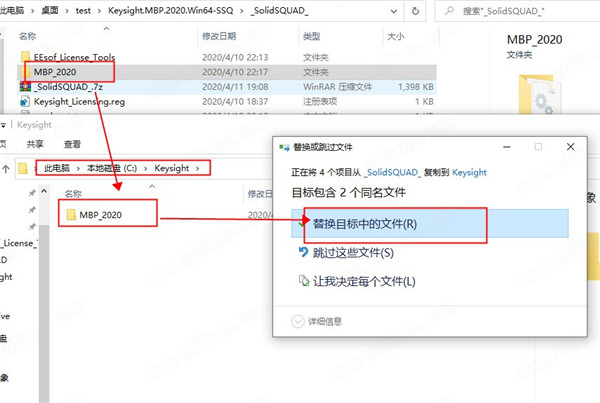
Task: Open the 查看 ribbon tab in the Keysight window
Action: [x=72, y=144]
